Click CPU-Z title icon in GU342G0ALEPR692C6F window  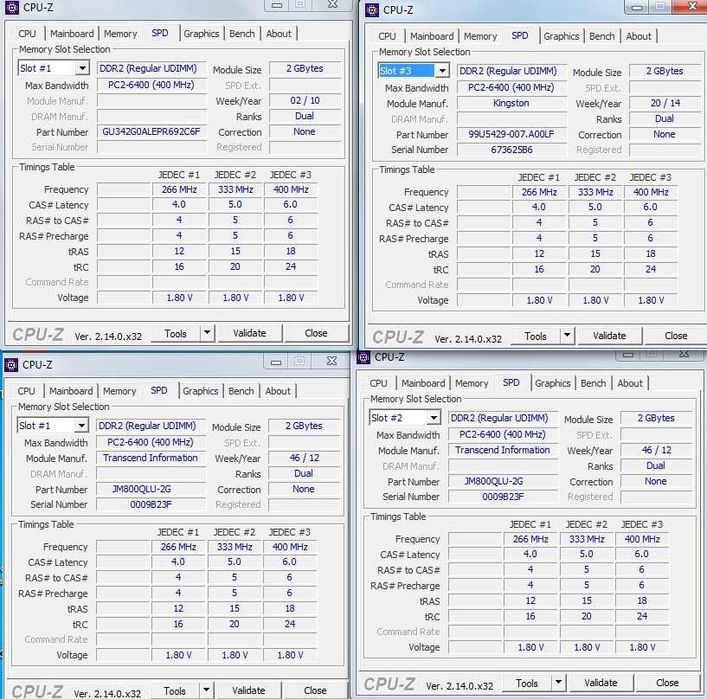click(x=12, y=8)
